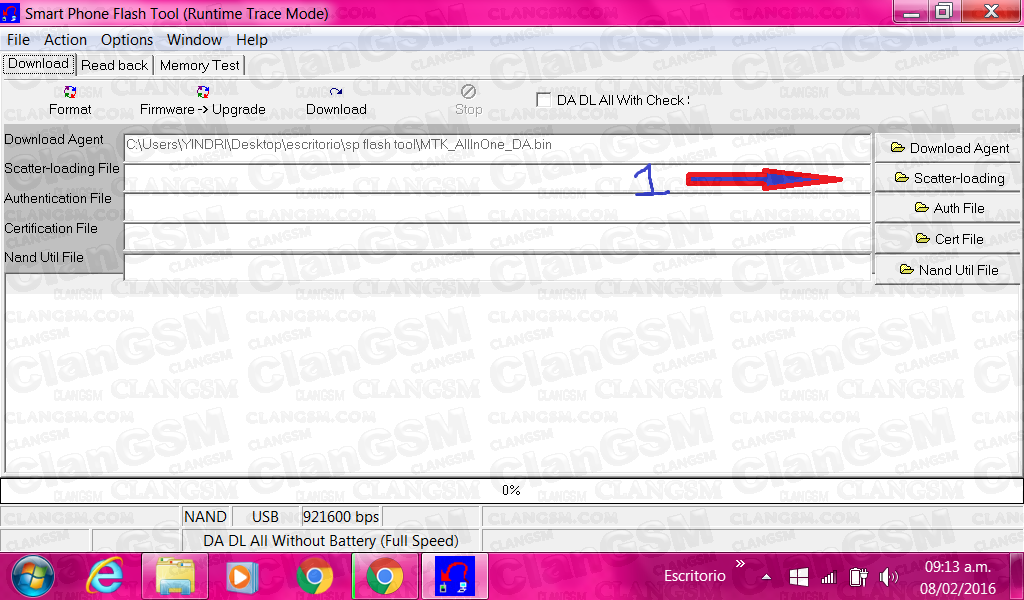Expand the Escritorio toolbar chevron
Viewport: 1024px width, 600px height.
coord(740,563)
